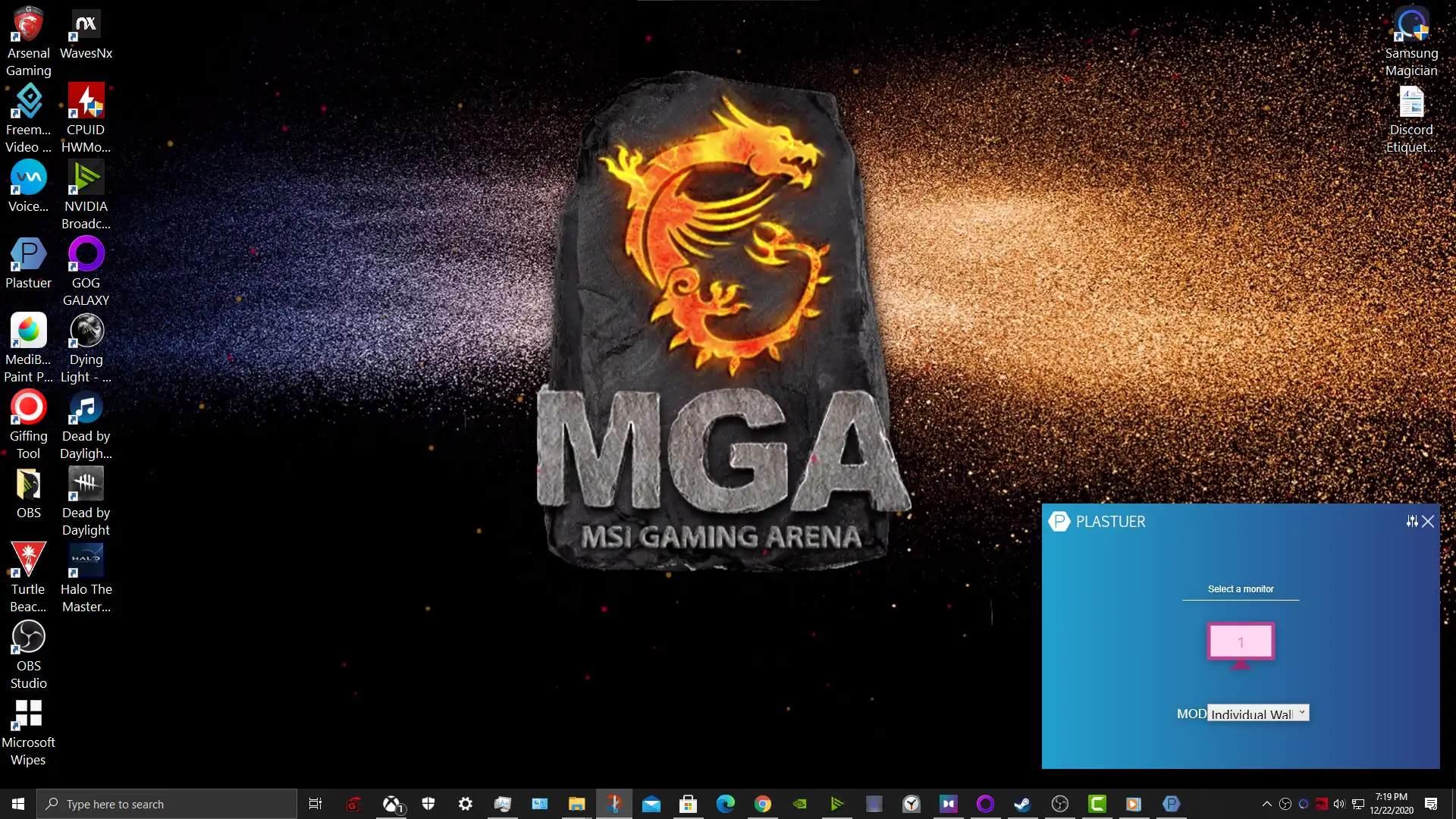Open WavesNx desktop shortcut

(86, 34)
